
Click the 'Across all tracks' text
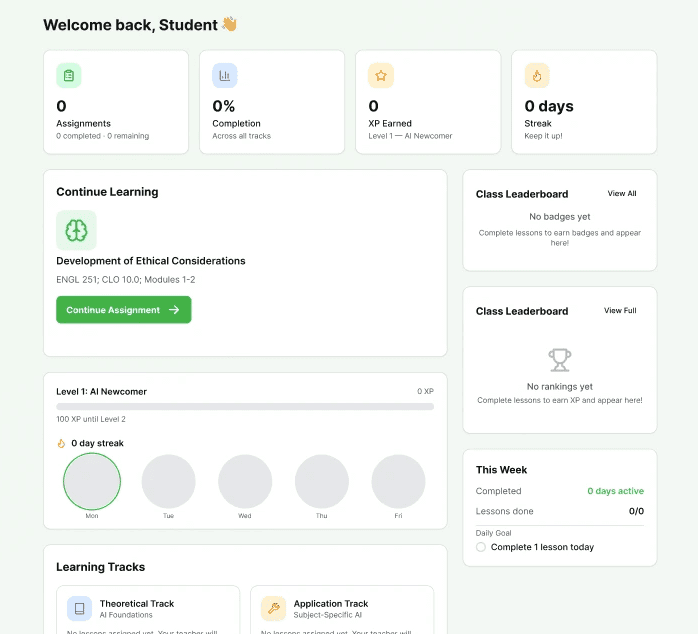(241, 136)
